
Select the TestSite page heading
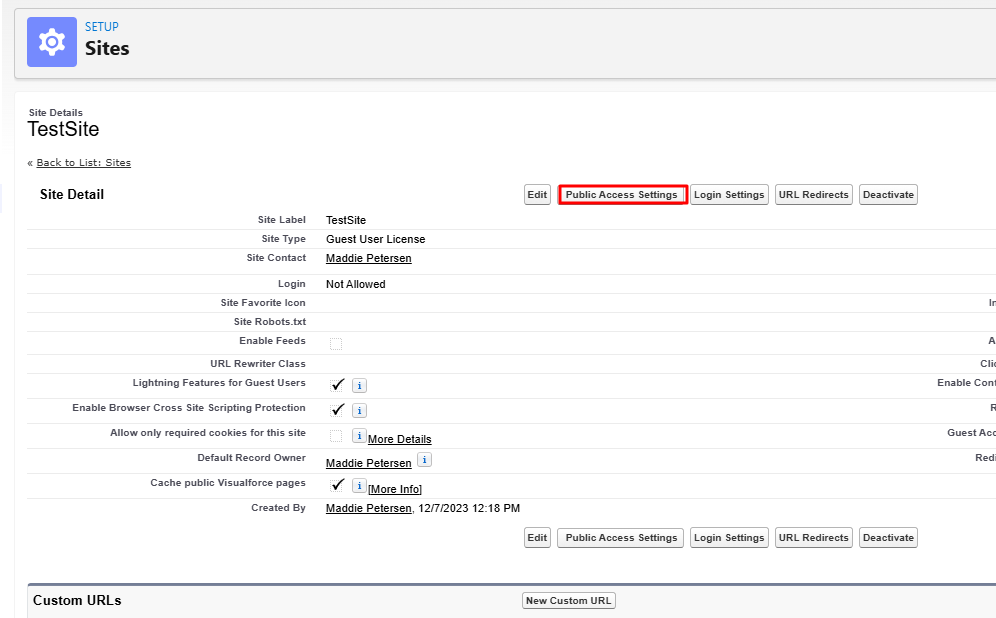[63, 129]
